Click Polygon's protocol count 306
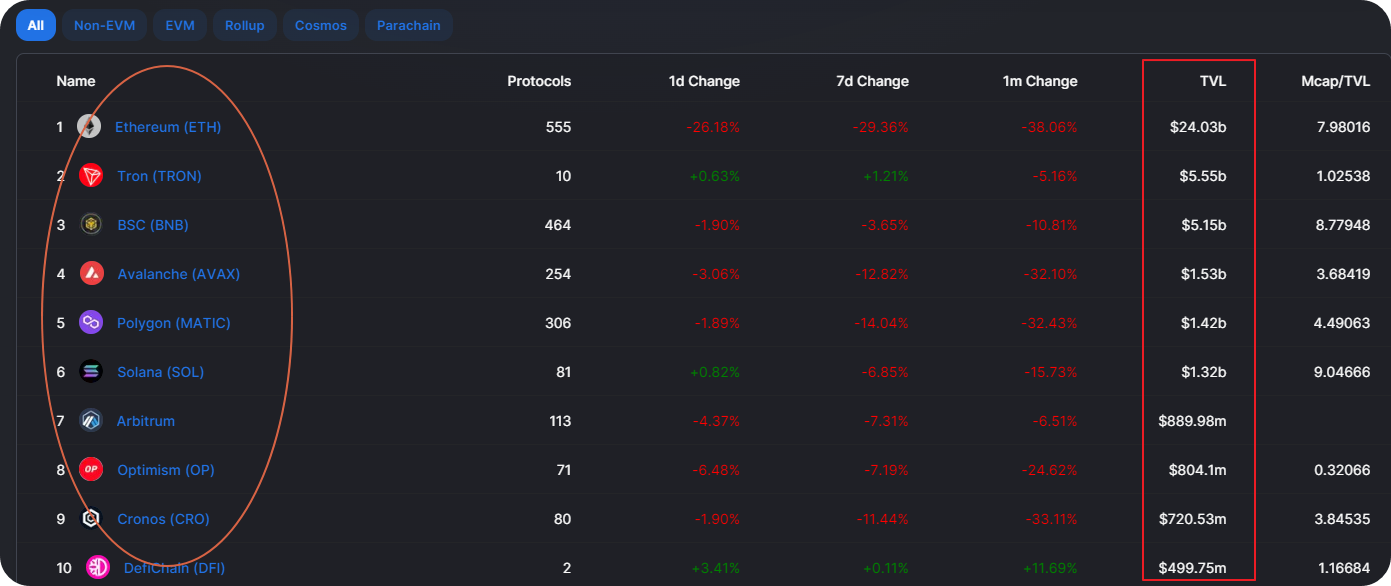Viewport: 1391px width, 586px height. 558,323
